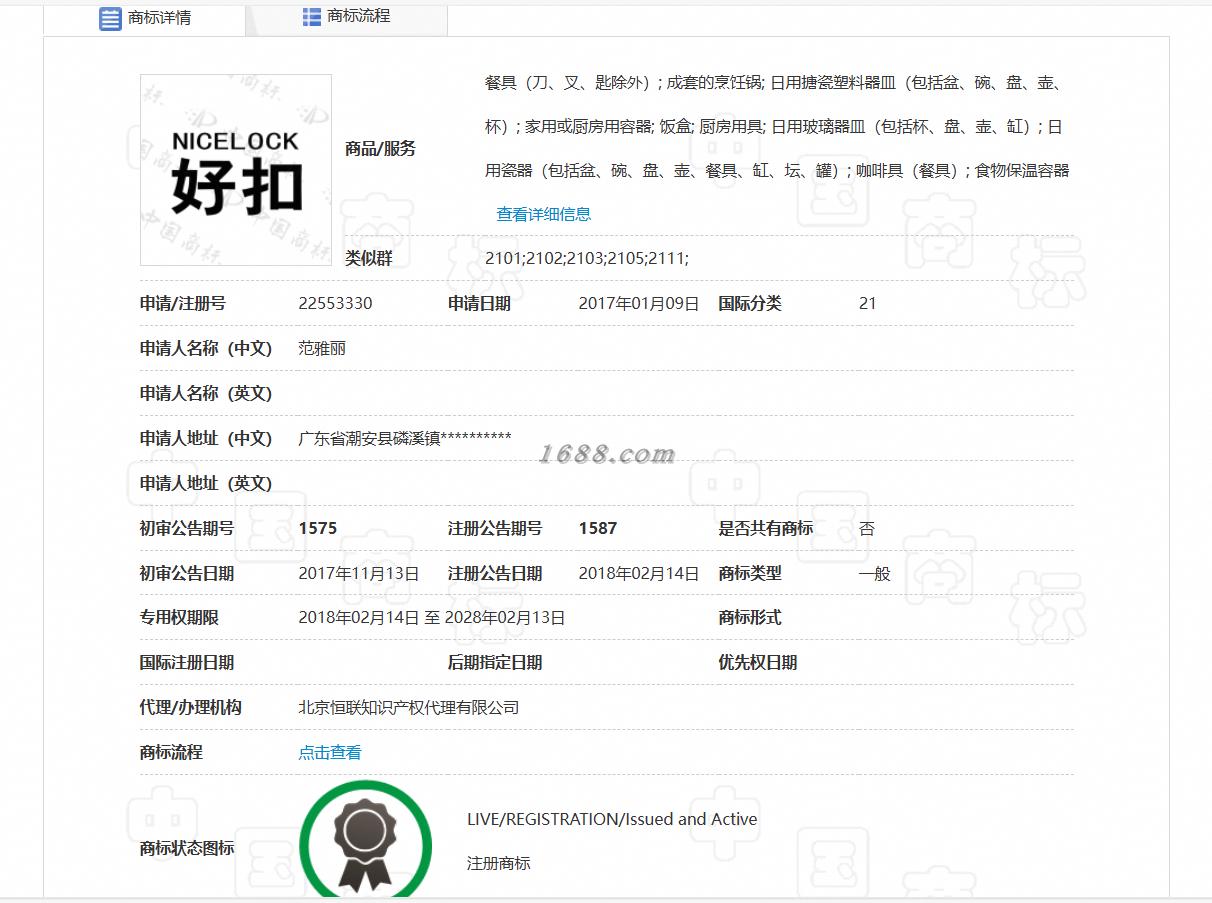Select preliminary announcement issue 1575

pyautogui.click(x=318, y=529)
